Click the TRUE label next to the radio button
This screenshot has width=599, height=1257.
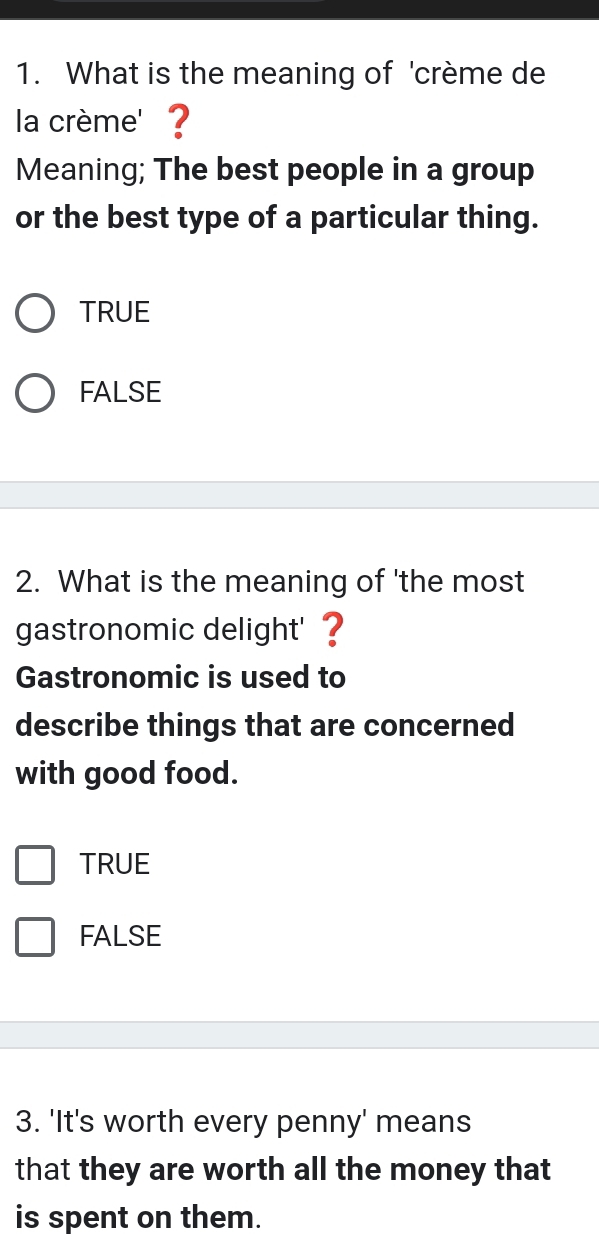click(114, 313)
